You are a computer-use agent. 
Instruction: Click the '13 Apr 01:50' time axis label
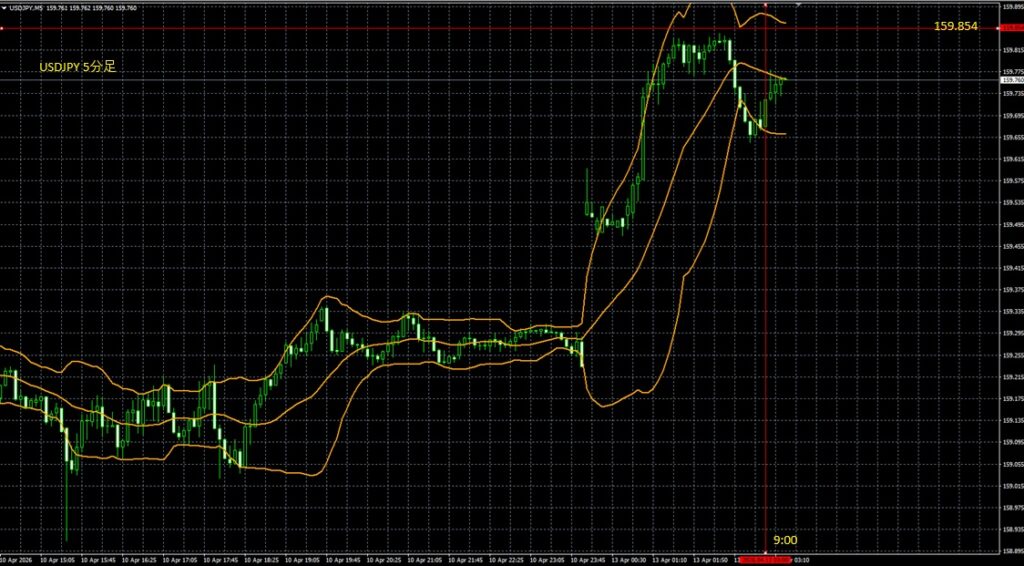[709, 559]
